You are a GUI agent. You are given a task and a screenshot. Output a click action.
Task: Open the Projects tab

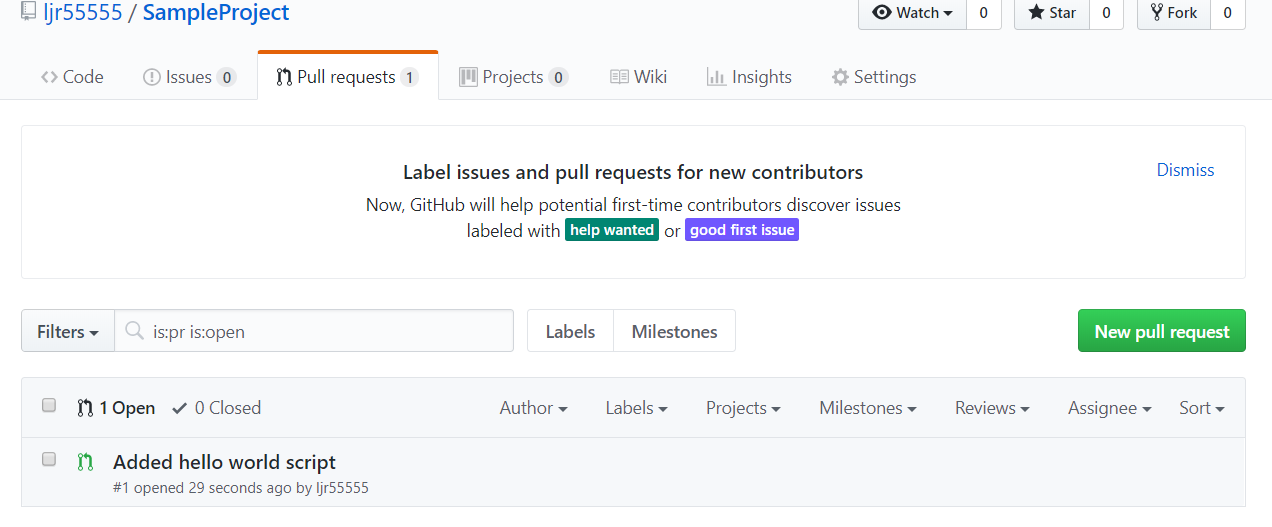pyautogui.click(x=514, y=77)
